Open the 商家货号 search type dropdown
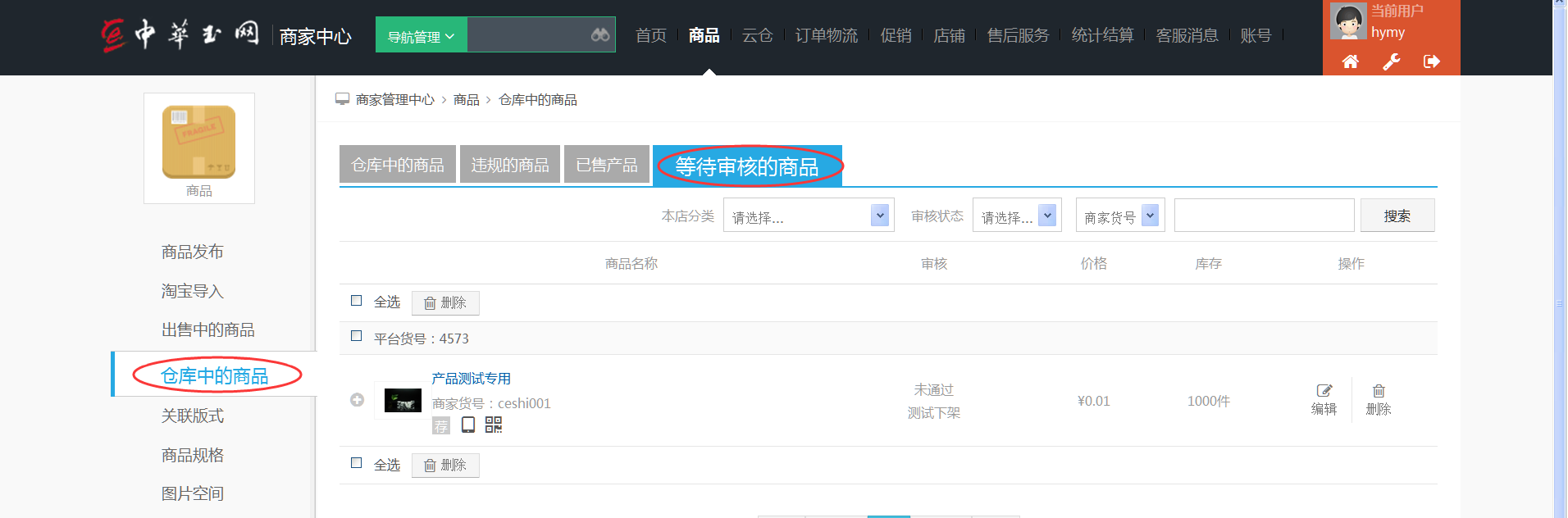Image resolution: width=1568 pixels, height=518 pixels. click(1120, 216)
